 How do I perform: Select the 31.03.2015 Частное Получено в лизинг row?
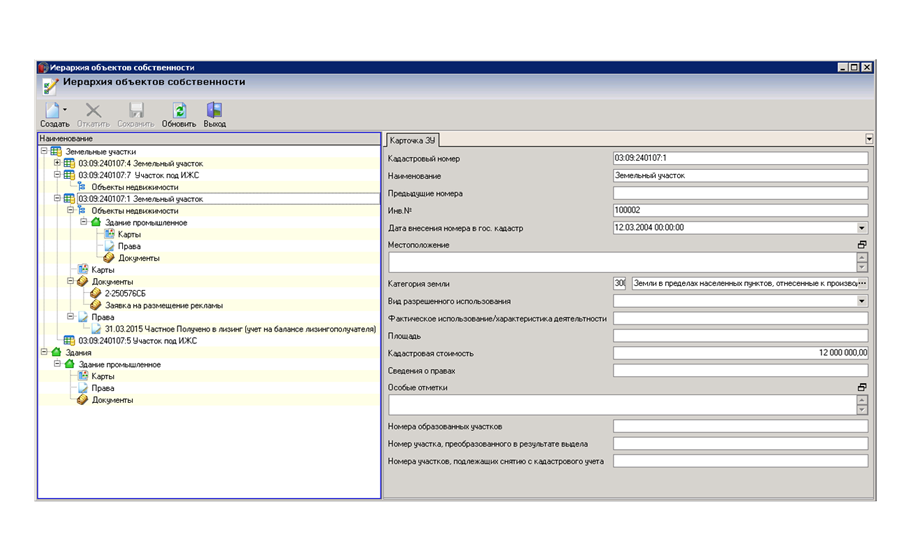(240, 329)
